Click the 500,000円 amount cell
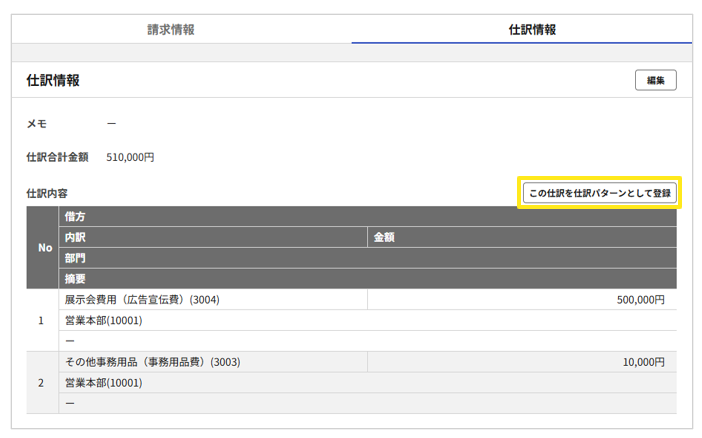The width and height of the screenshot is (702, 438). [x=522, y=300]
